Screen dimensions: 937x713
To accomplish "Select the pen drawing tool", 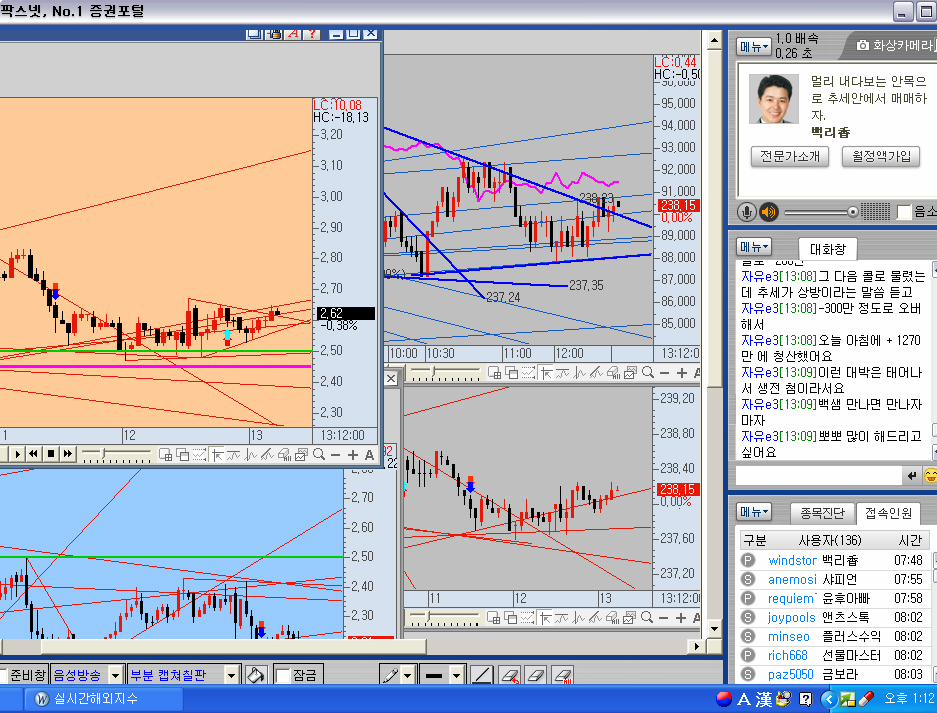I will pyautogui.click(x=390, y=675).
